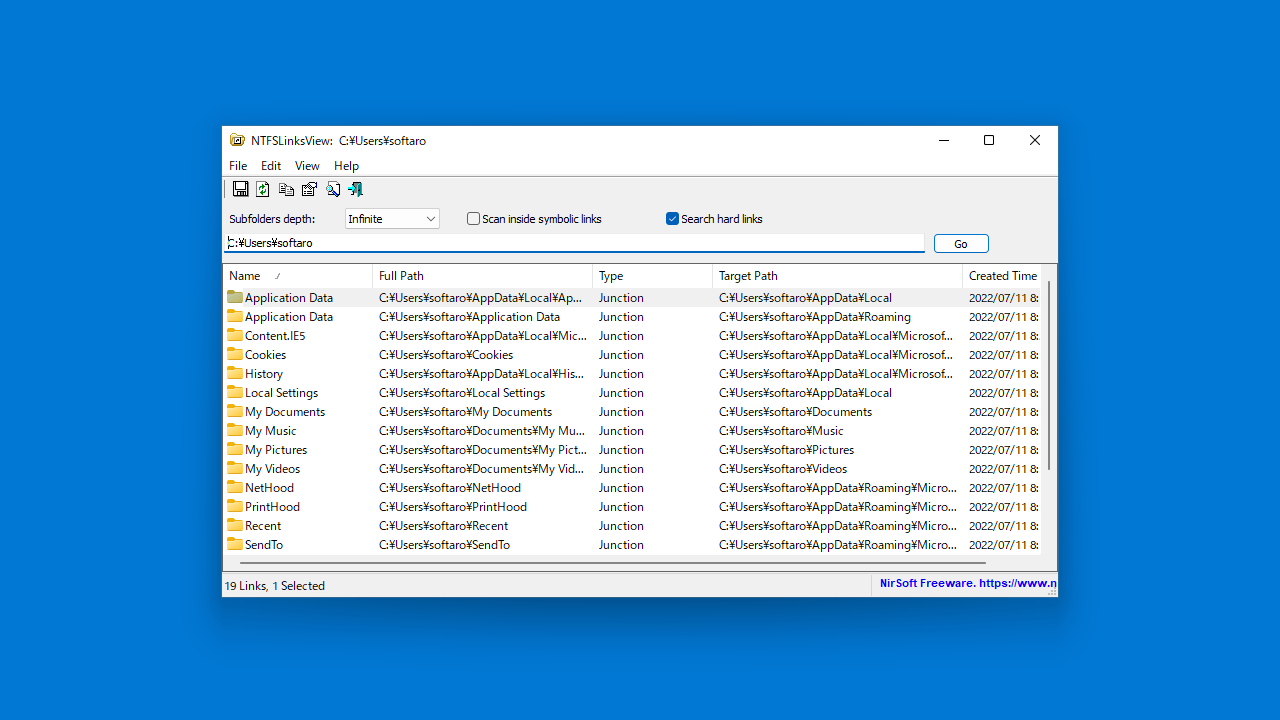Click the Subfolders depth label

click(272, 219)
